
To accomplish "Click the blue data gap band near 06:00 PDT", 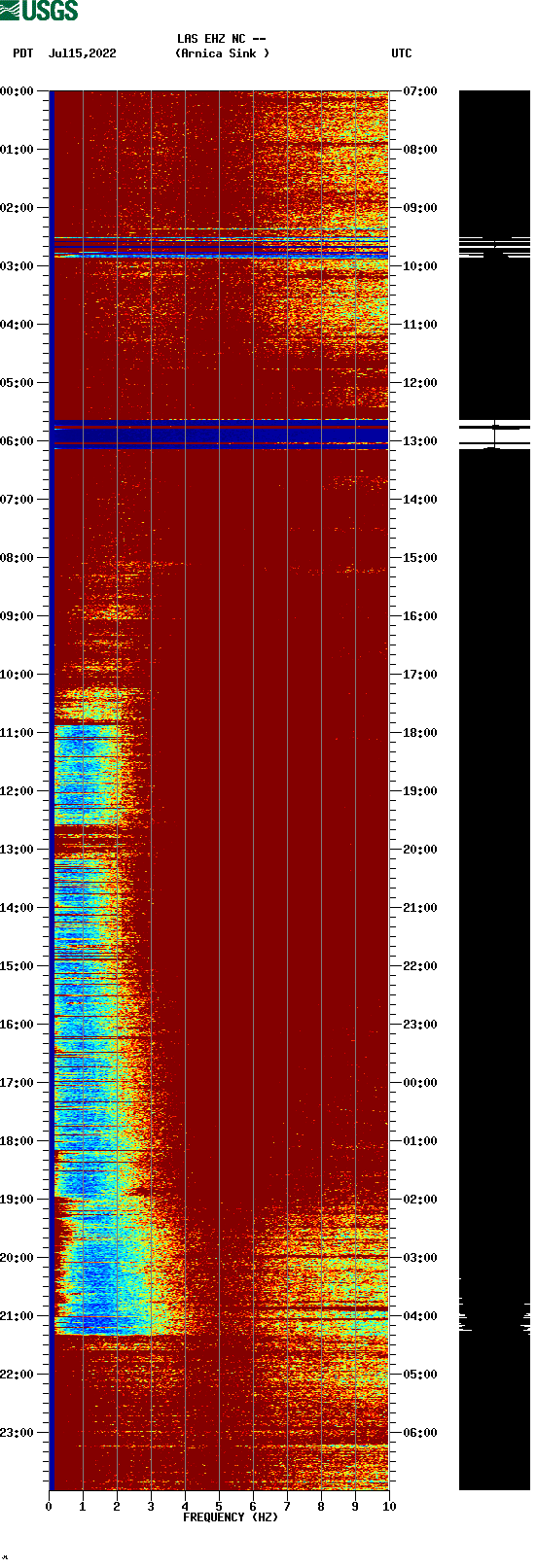I will pyautogui.click(x=220, y=434).
